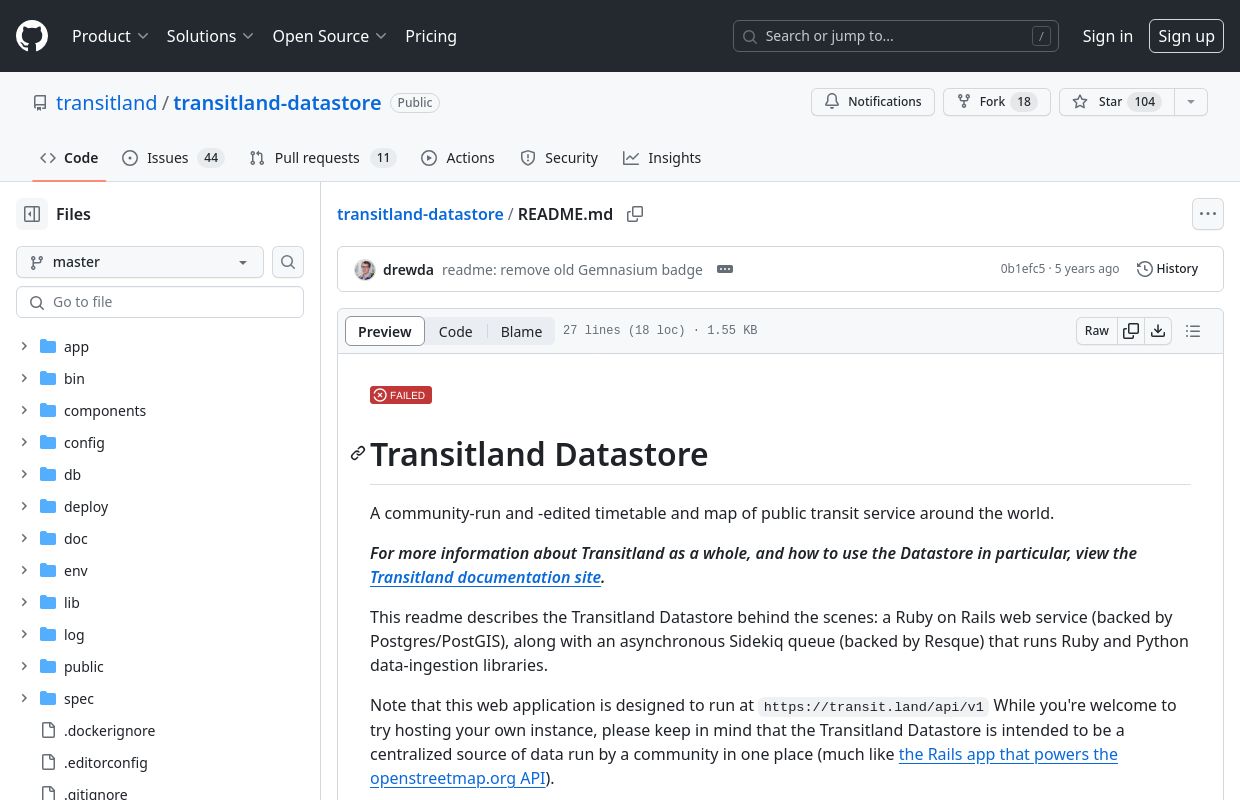
Task: Open the transitland-datastore repository title link
Action: coord(277,103)
